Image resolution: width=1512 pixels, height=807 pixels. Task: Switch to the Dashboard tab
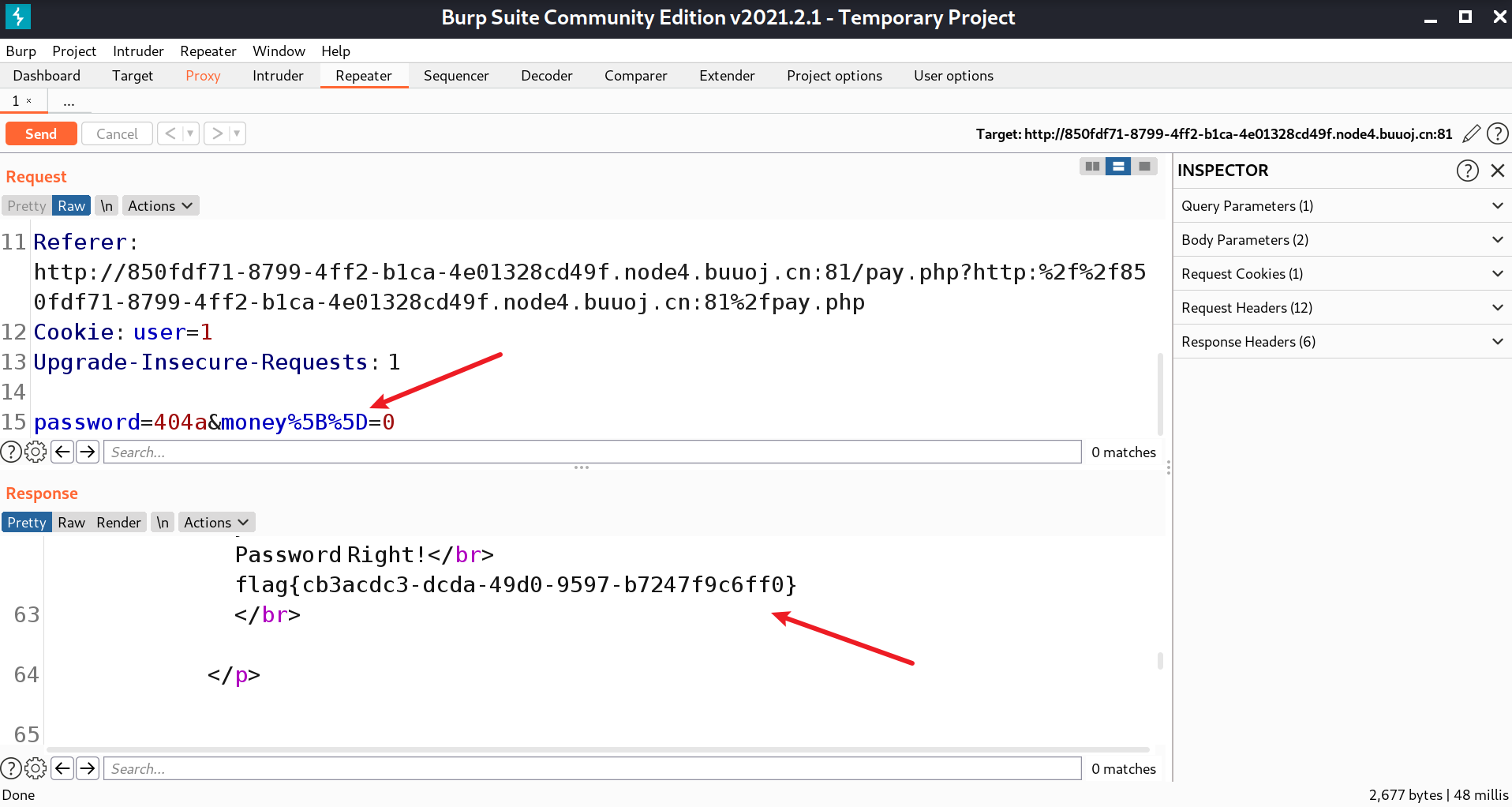pyautogui.click(x=47, y=76)
